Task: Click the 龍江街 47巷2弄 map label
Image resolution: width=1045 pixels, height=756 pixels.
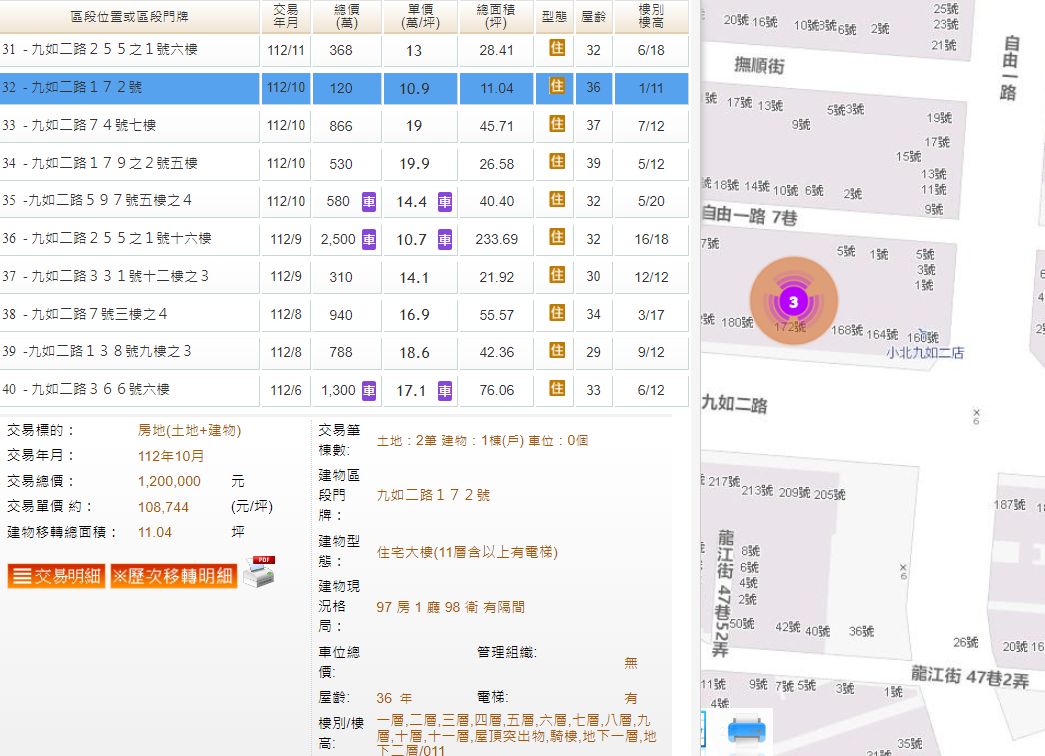Action: click(970, 677)
